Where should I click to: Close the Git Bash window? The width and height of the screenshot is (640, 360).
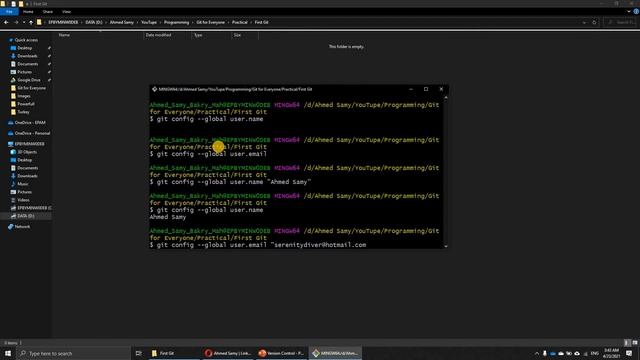[x=441, y=89]
